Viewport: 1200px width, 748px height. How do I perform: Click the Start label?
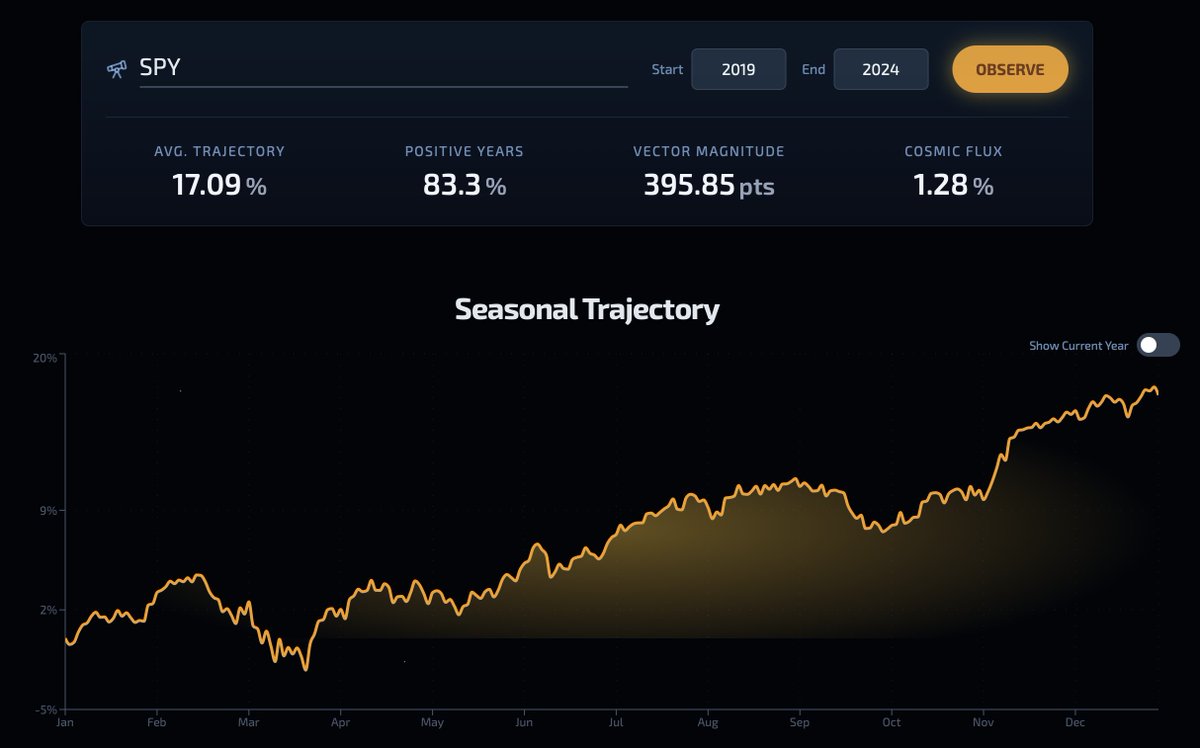click(x=667, y=70)
